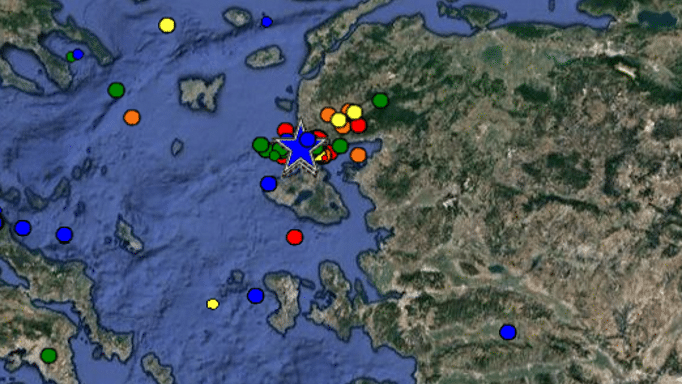Select the green marker in the northwest sea
The height and width of the screenshot is (384, 682).
pyautogui.click(x=116, y=90)
